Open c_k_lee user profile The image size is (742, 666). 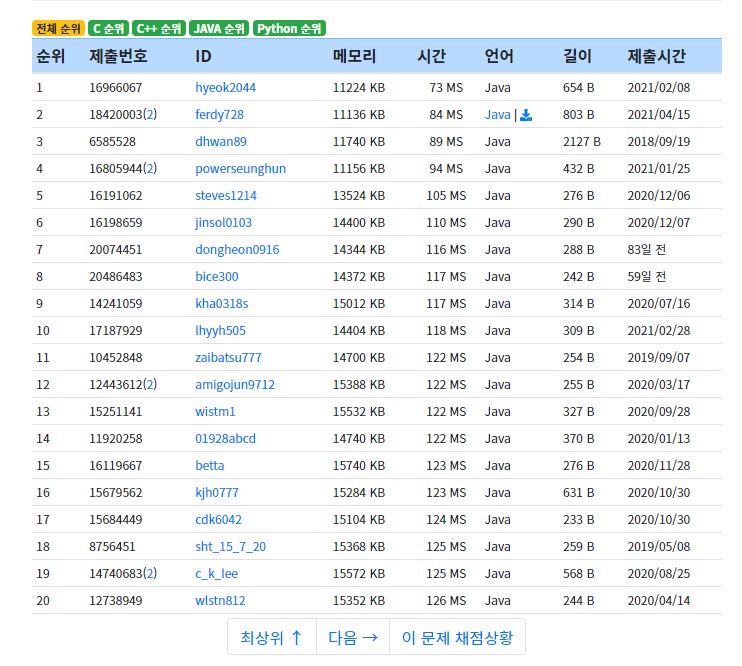pyautogui.click(x=216, y=574)
